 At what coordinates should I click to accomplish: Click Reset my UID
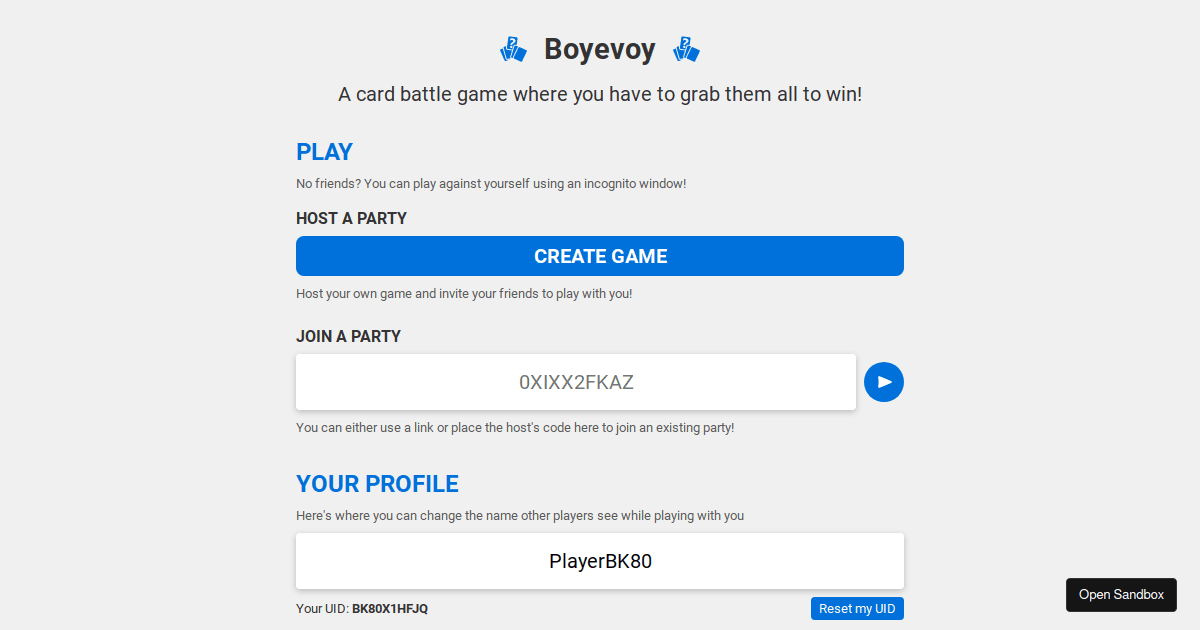857,608
